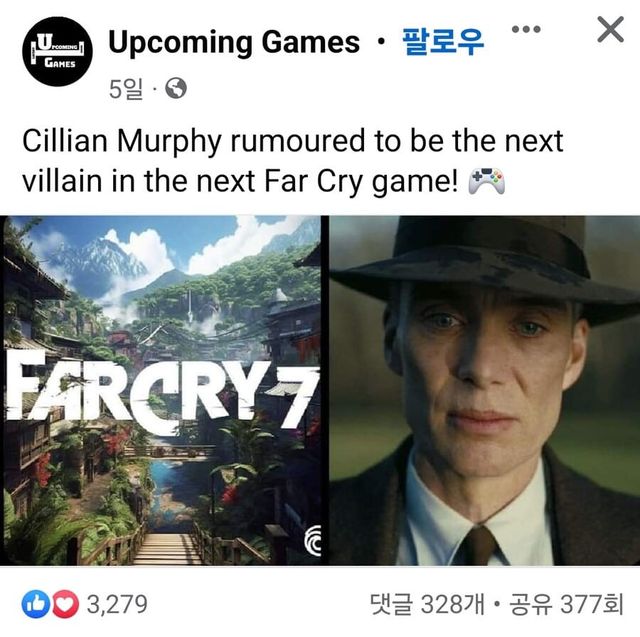Open the 댓글 328개 comments
640x637 pixels.
[x=427, y=604]
